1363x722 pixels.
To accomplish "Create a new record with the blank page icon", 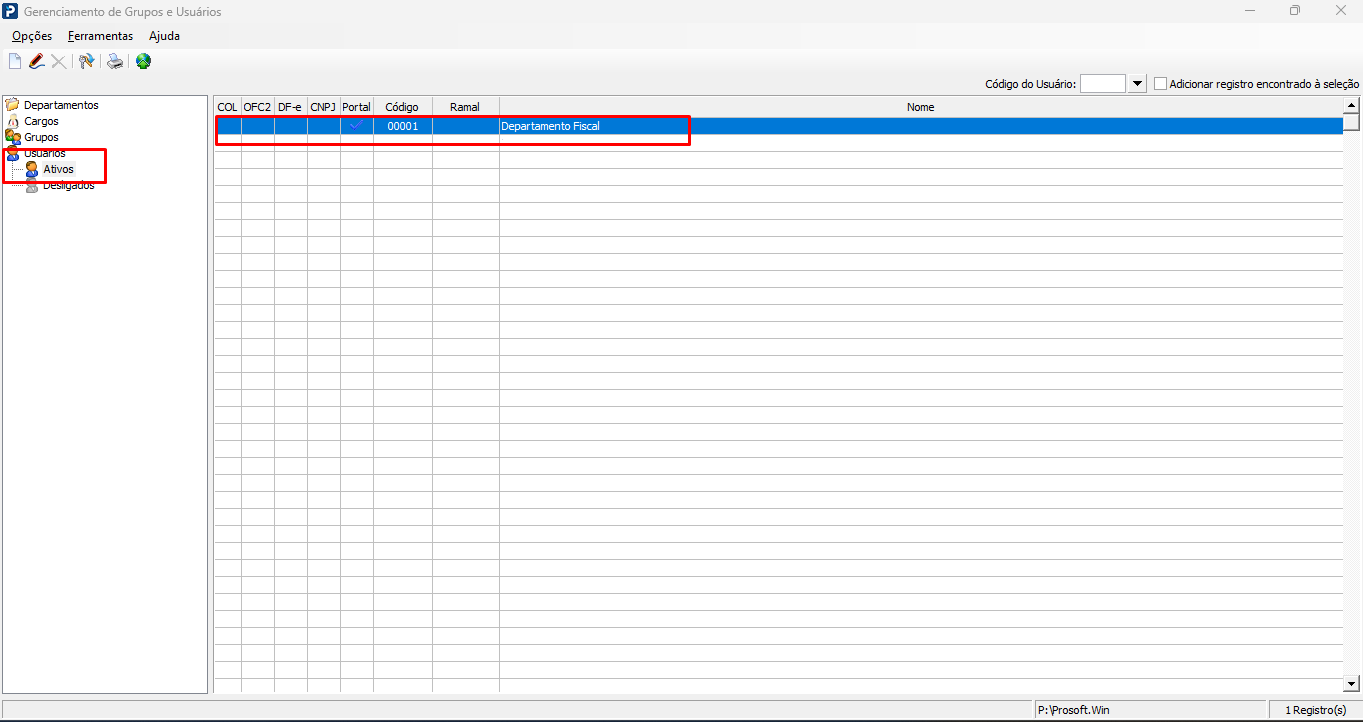I will pos(15,62).
